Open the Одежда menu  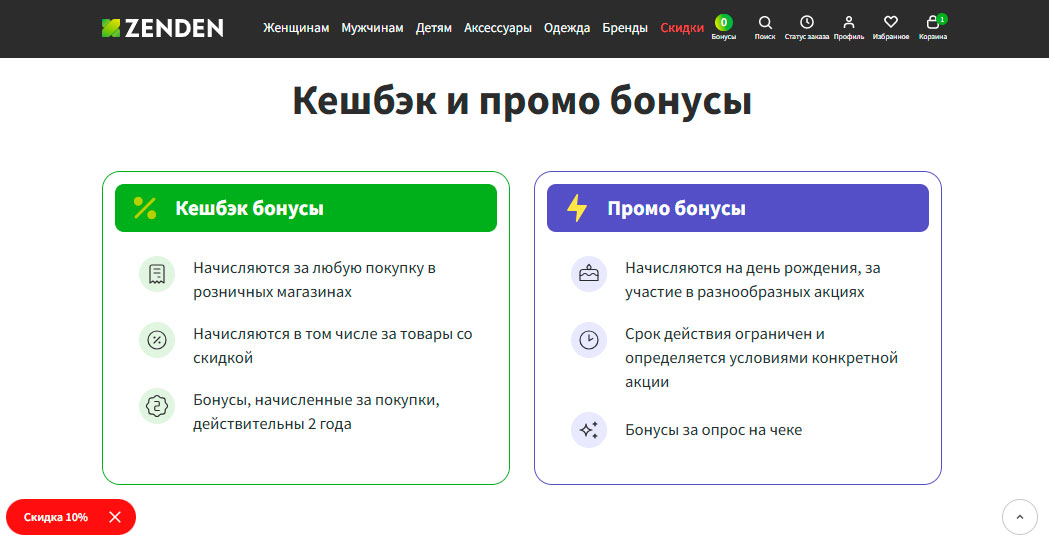pos(567,28)
